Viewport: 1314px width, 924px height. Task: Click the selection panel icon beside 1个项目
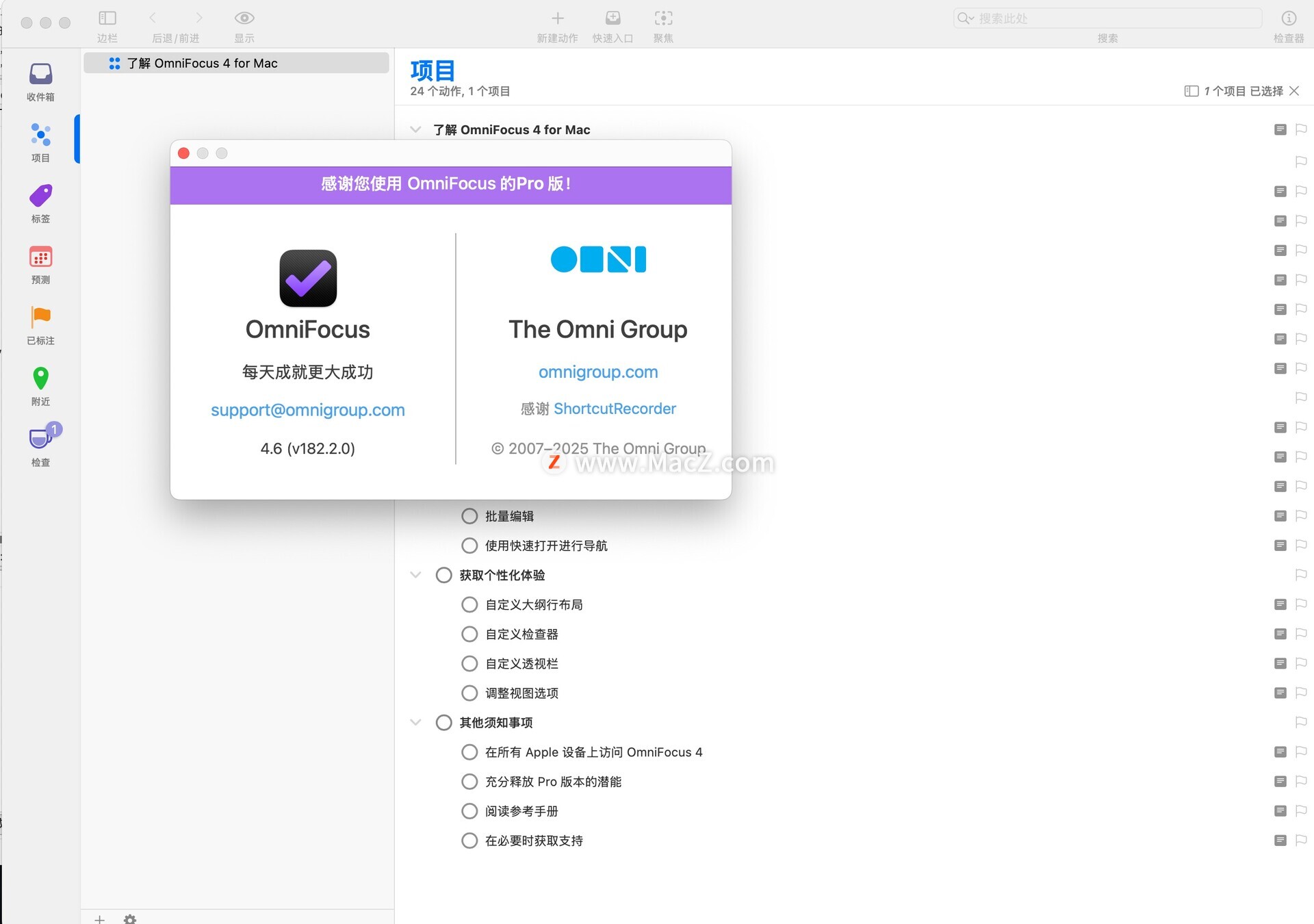tap(1191, 91)
